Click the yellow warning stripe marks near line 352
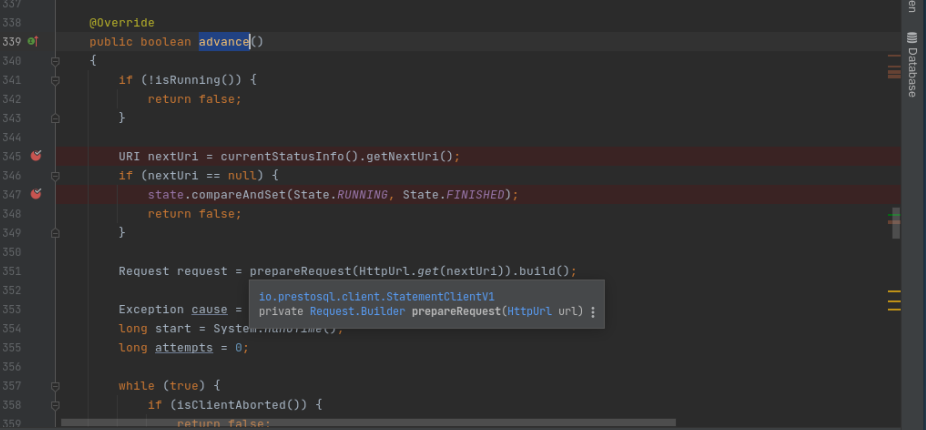 [x=894, y=300]
